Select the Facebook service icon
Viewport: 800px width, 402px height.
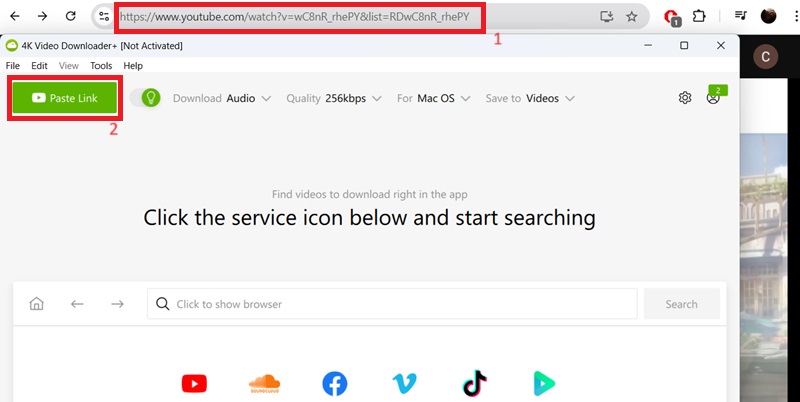click(x=334, y=384)
